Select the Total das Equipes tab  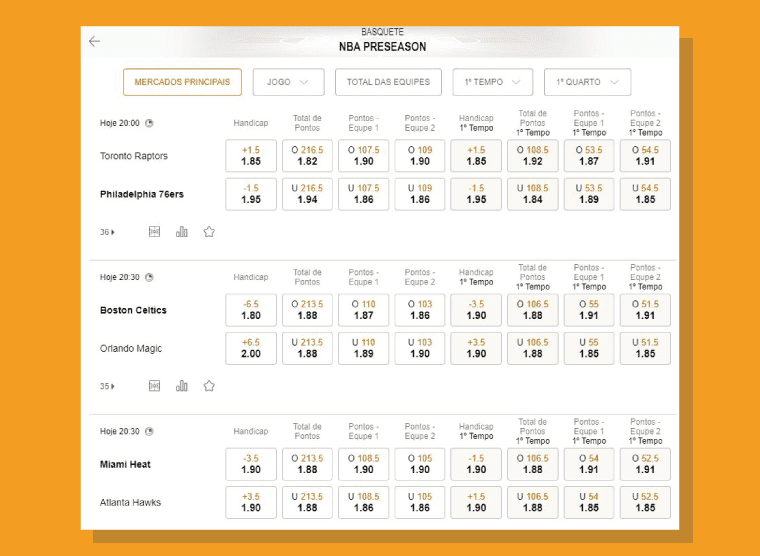pos(388,82)
